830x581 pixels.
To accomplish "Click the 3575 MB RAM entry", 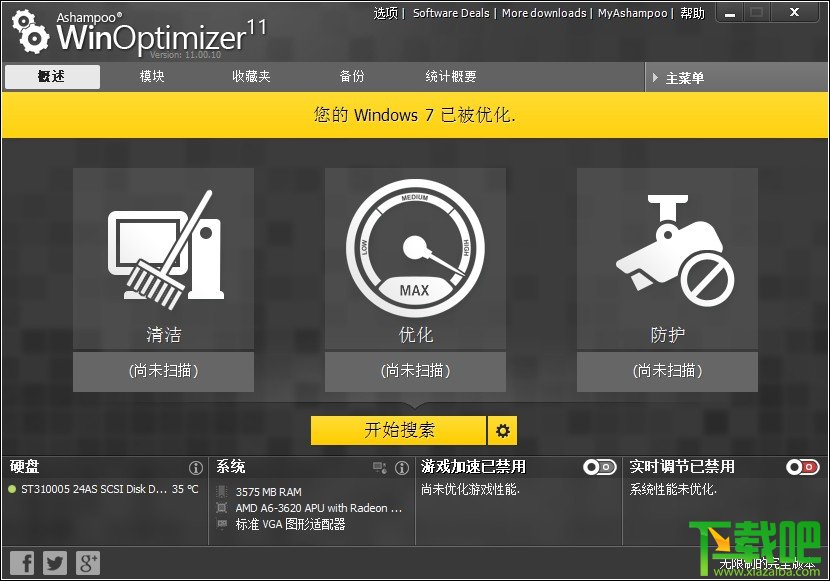I will pos(268,492).
